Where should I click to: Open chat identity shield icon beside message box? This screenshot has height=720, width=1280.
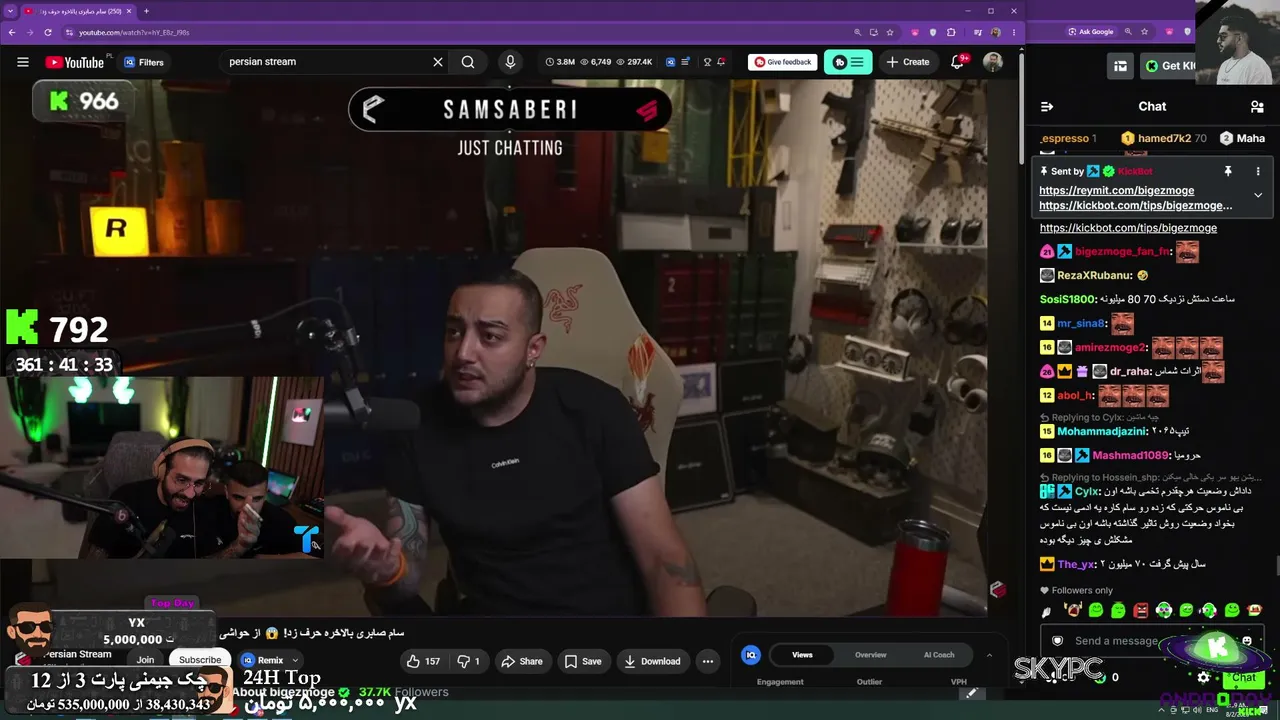coord(1057,641)
